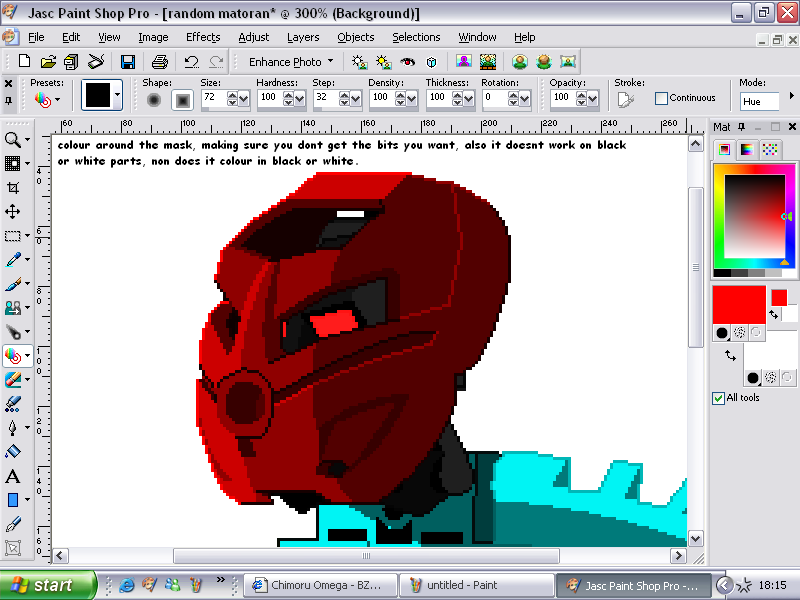Open the Selections menu

416,37
